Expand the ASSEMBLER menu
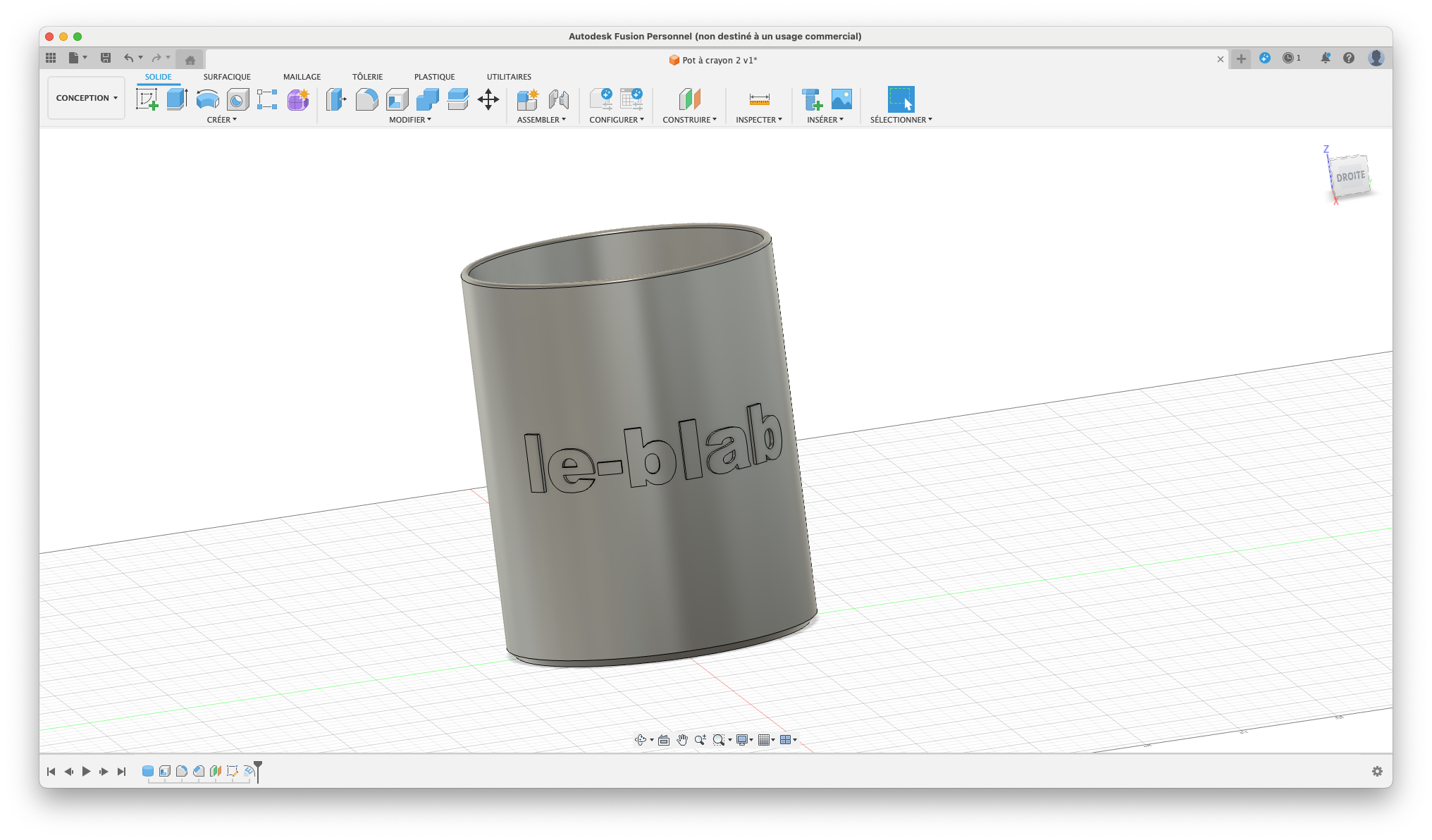 click(541, 120)
